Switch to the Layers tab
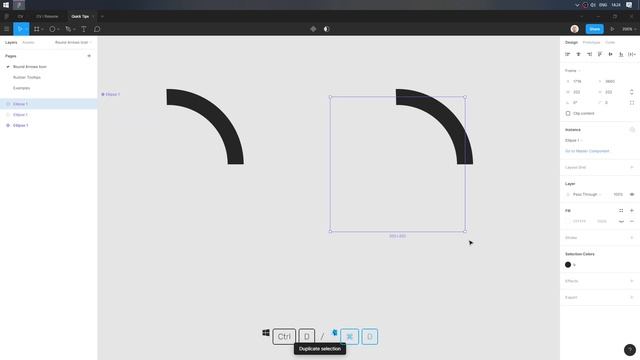640x360 pixels. 11,42
